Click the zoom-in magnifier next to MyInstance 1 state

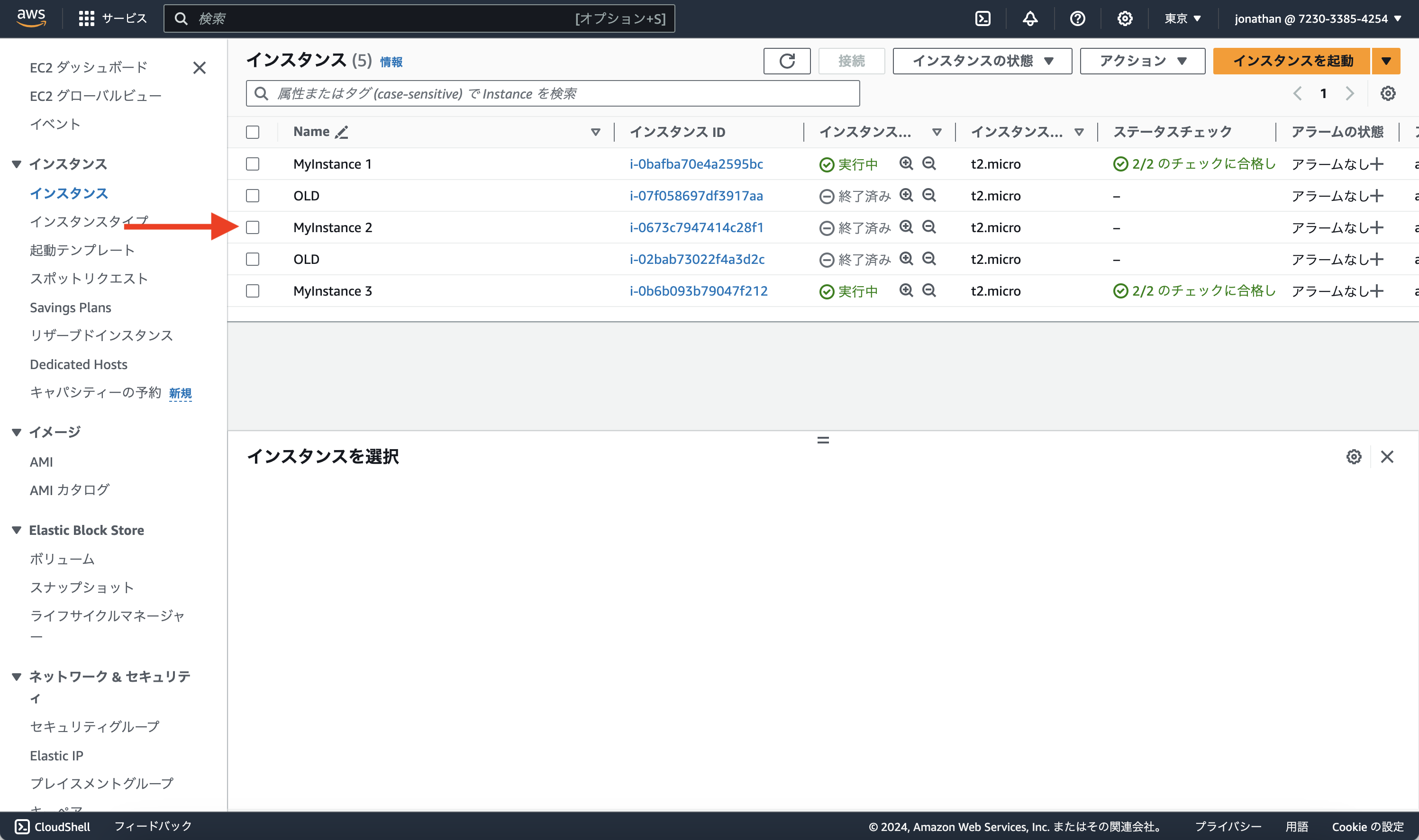click(906, 163)
